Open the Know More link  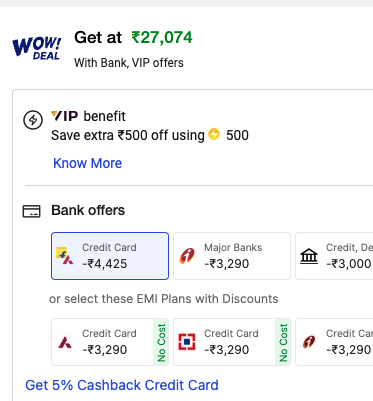coord(88,163)
